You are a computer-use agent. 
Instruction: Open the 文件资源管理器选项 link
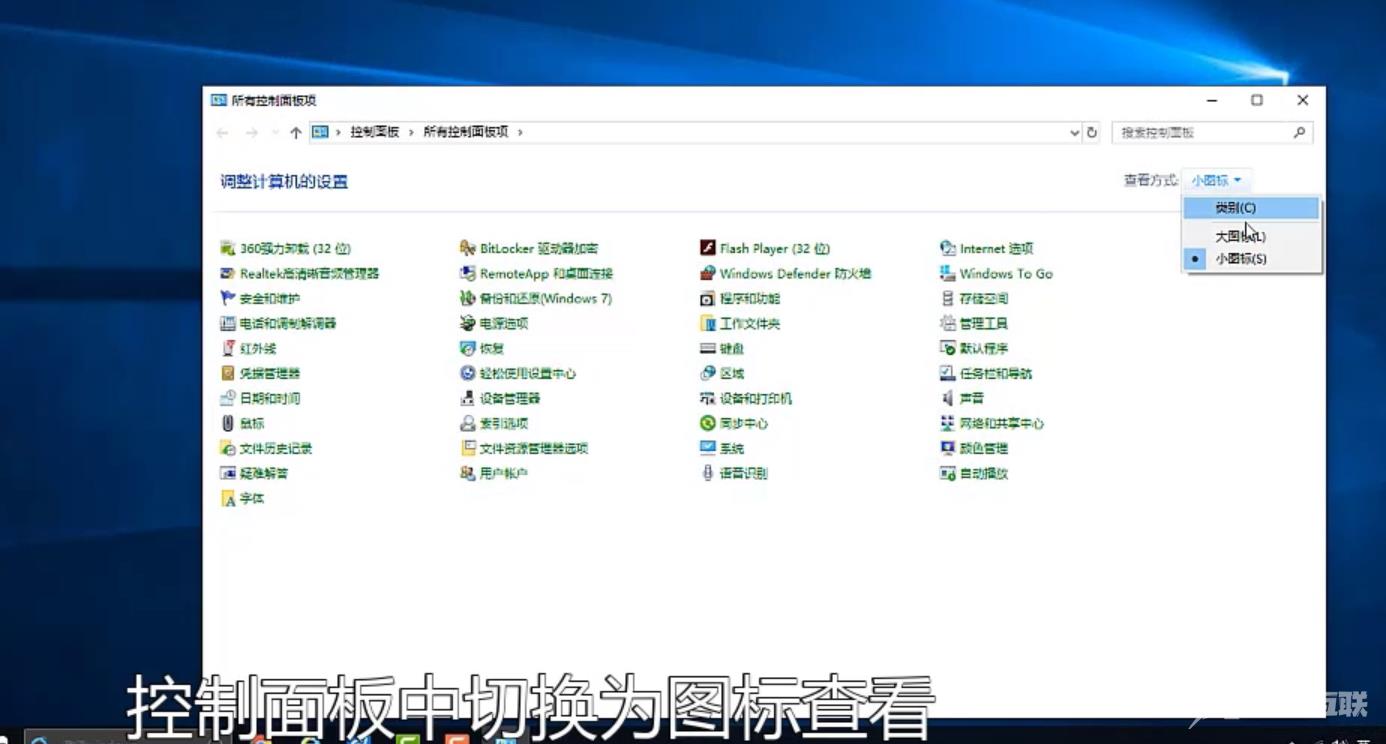tap(534, 448)
